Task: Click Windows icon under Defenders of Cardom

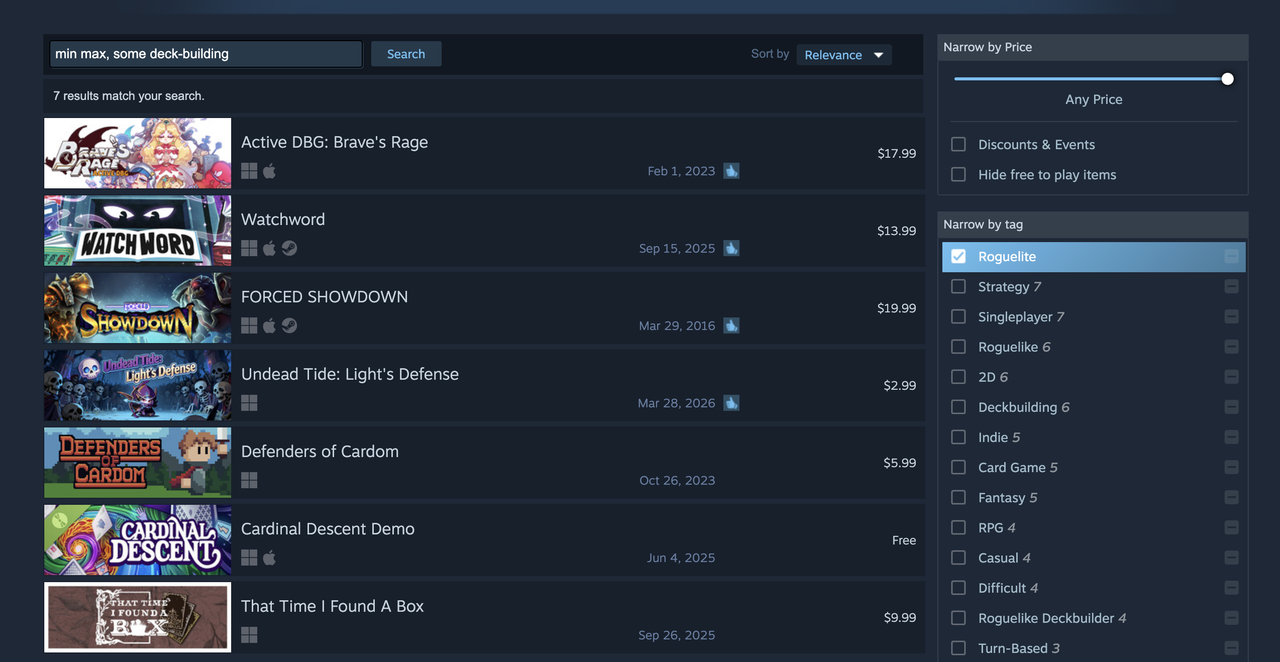Action: click(249, 480)
